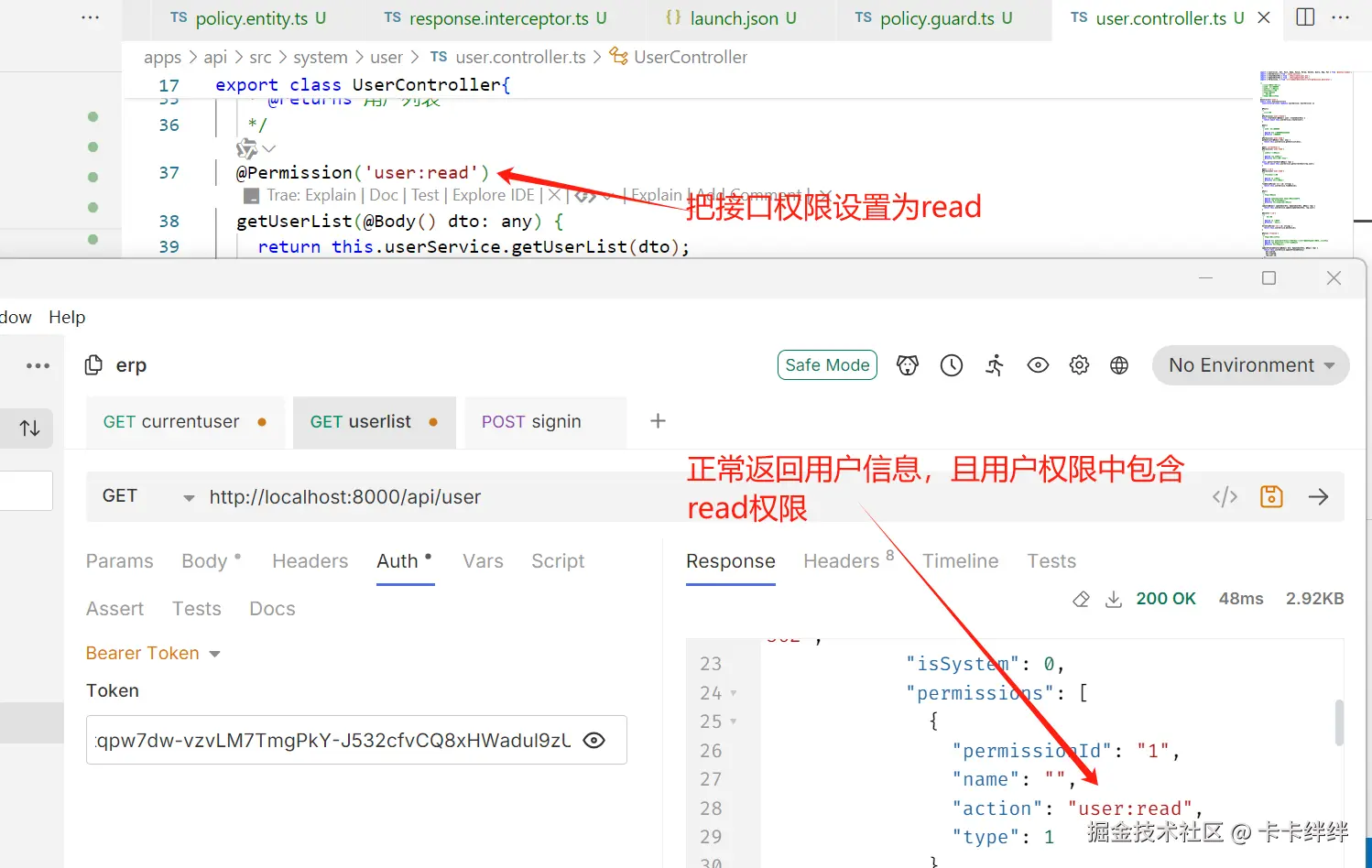1372x868 pixels.
Task: Add a new request tab
Action: click(x=658, y=421)
